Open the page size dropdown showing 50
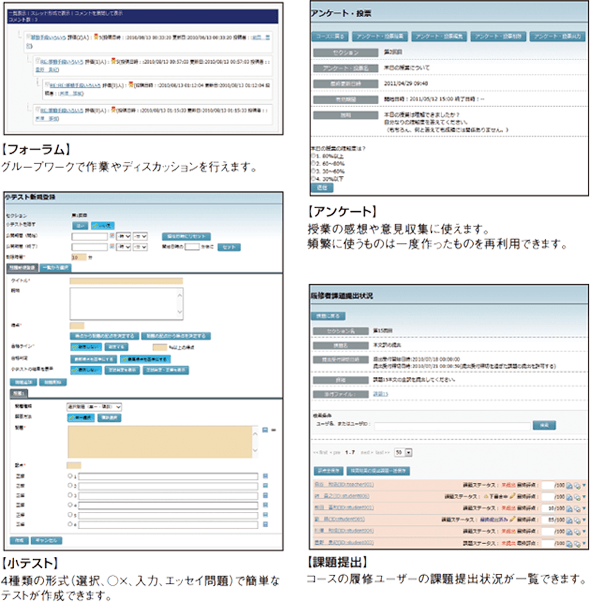Viewport: 590px width, 602px height. [403, 453]
